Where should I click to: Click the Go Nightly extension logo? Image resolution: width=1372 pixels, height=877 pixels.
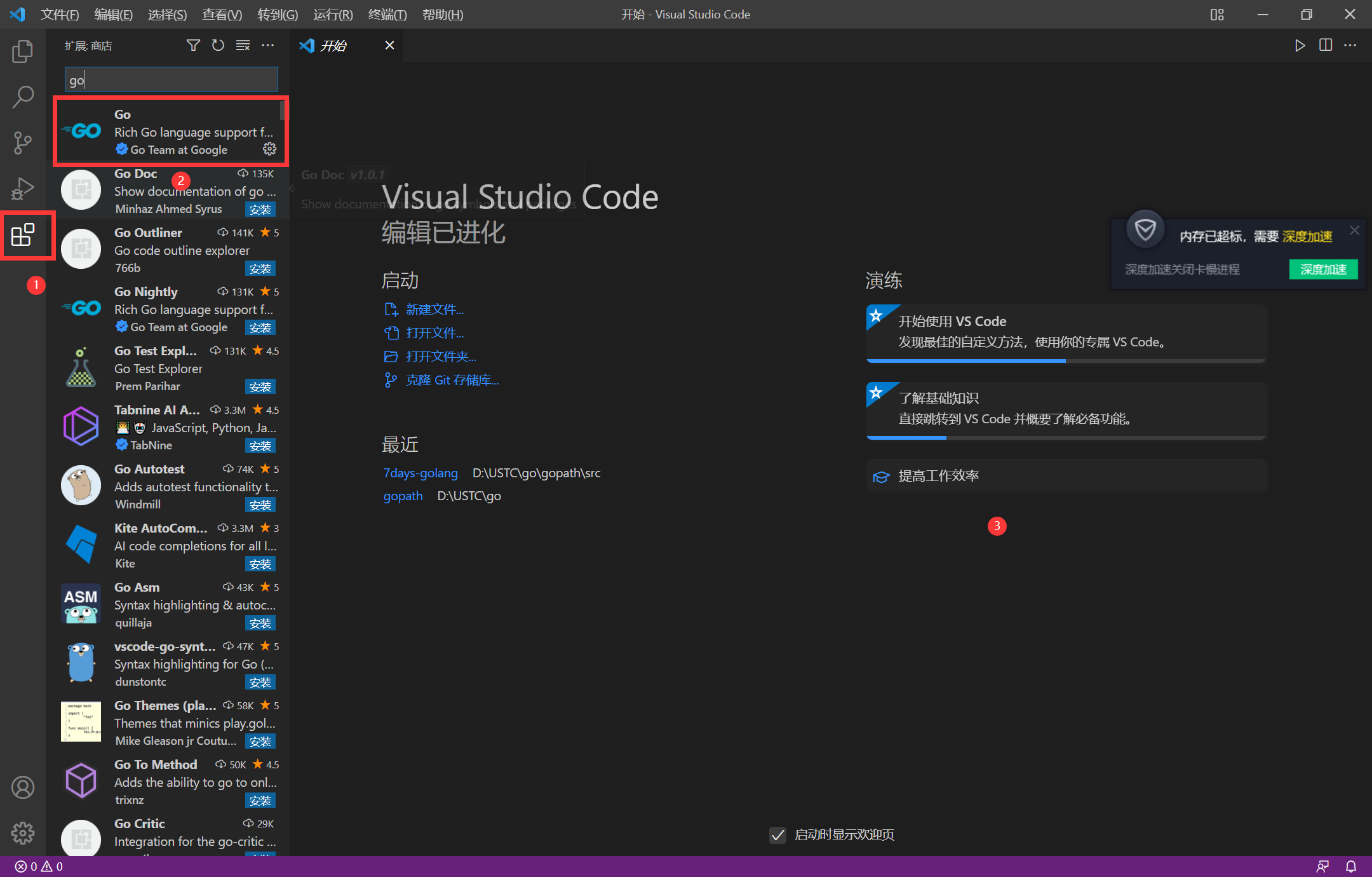click(x=81, y=308)
